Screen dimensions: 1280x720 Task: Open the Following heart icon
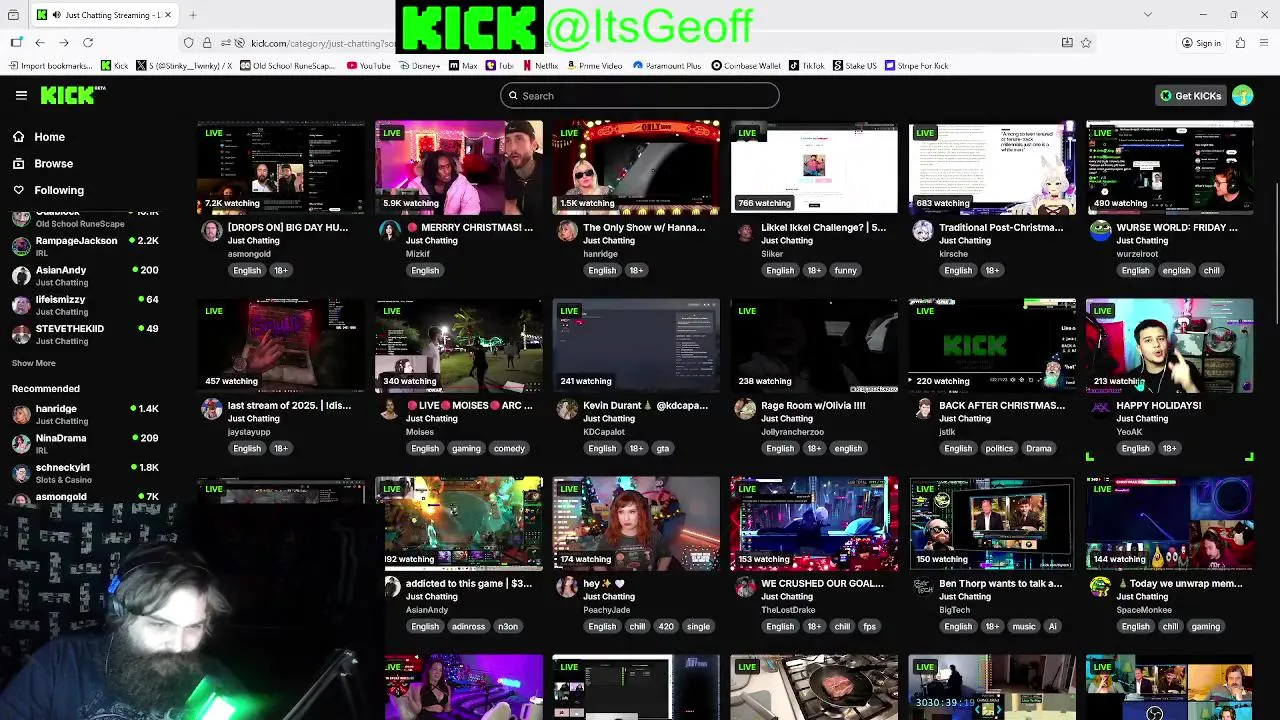(x=18, y=190)
